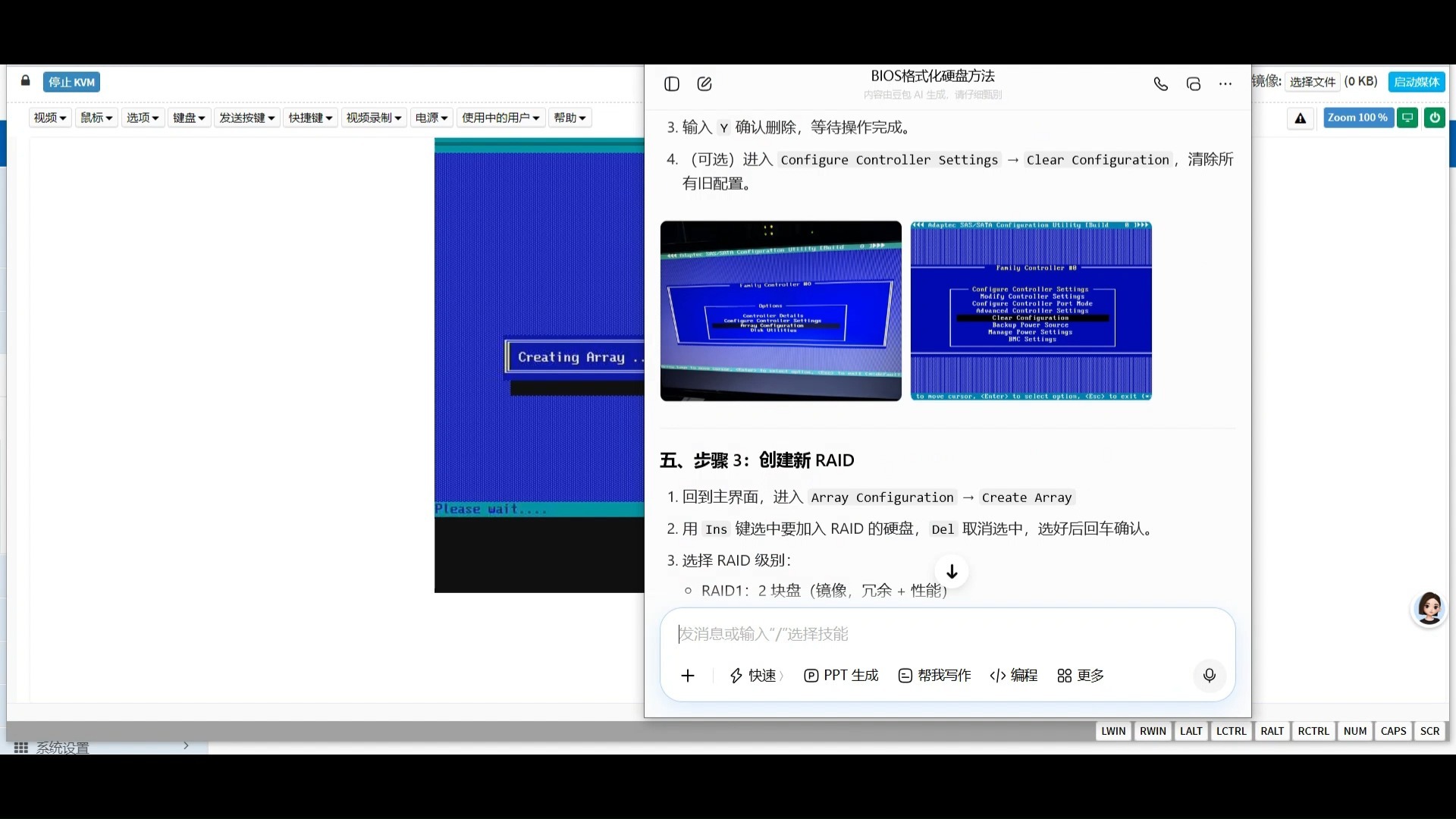Open the 快捷键 dropdown menu
1456x819 pixels.
tap(310, 118)
